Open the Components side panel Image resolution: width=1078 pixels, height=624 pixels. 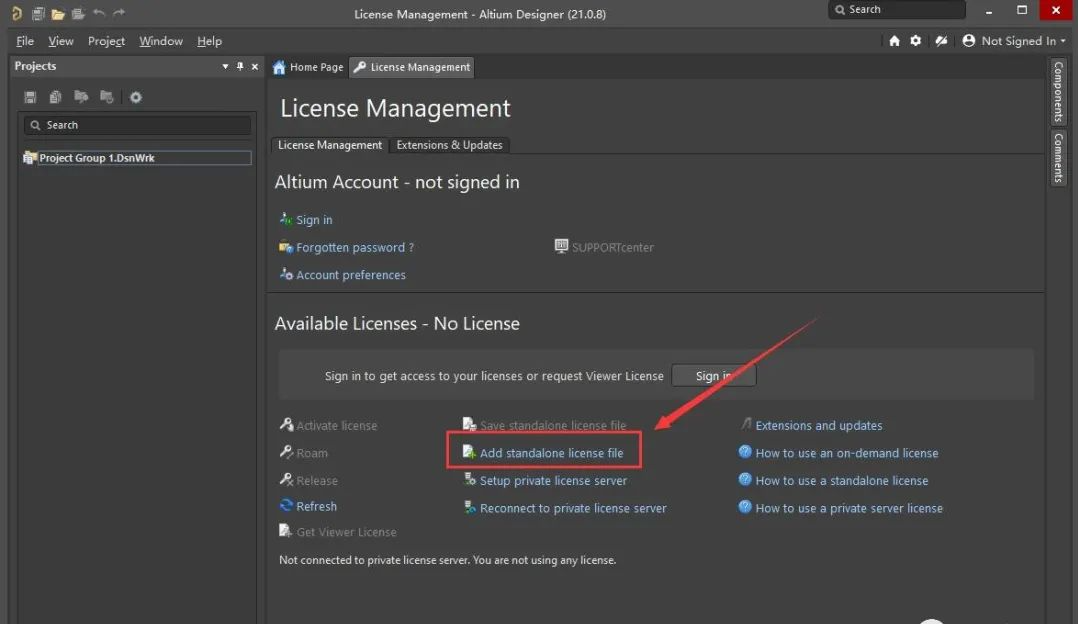point(1058,92)
